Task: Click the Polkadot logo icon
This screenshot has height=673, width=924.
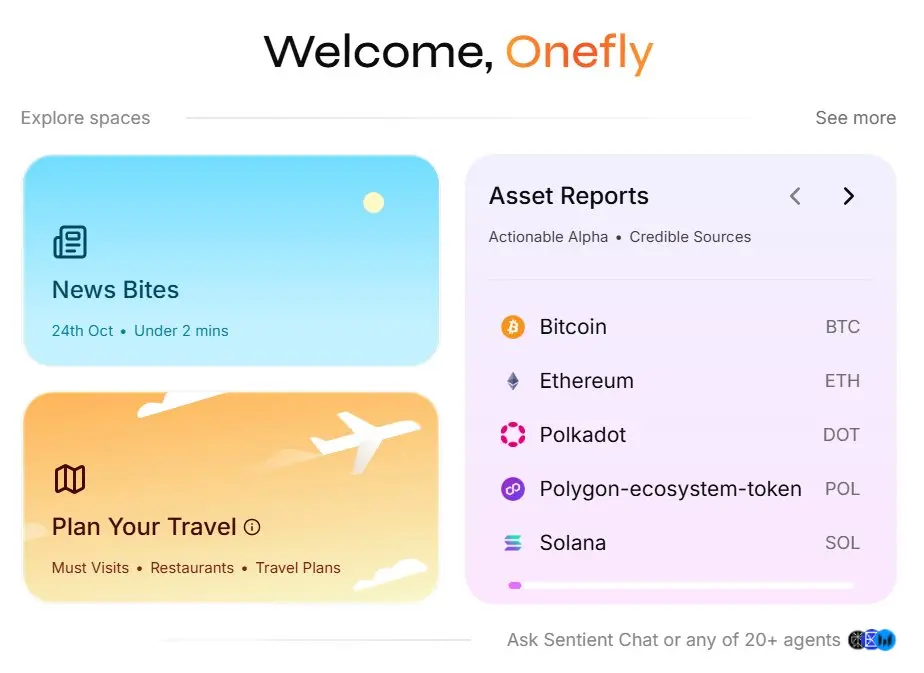Action: (x=512, y=435)
